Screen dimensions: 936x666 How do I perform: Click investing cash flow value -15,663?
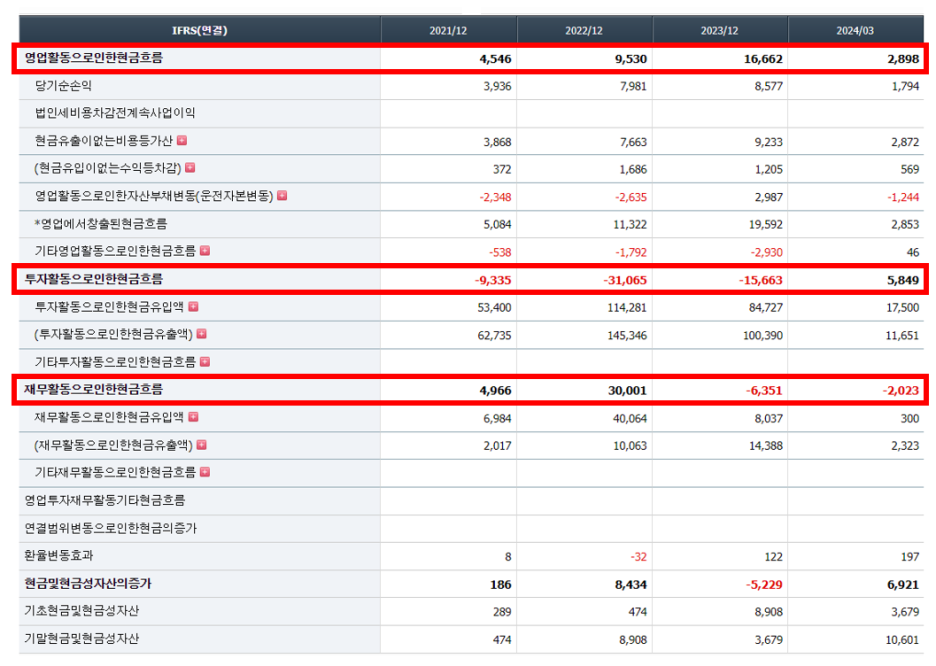point(760,280)
